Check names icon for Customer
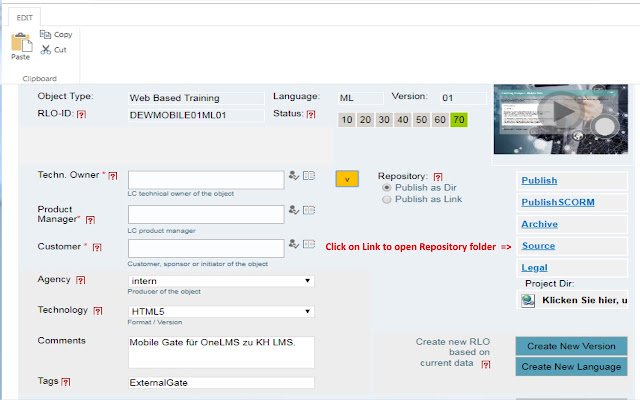The image size is (640, 400). click(294, 244)
